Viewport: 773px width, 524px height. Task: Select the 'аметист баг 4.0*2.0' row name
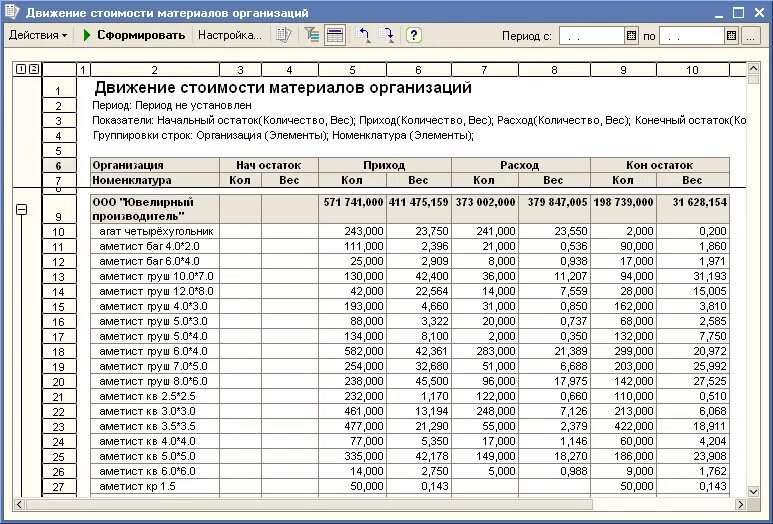point(155,246)
